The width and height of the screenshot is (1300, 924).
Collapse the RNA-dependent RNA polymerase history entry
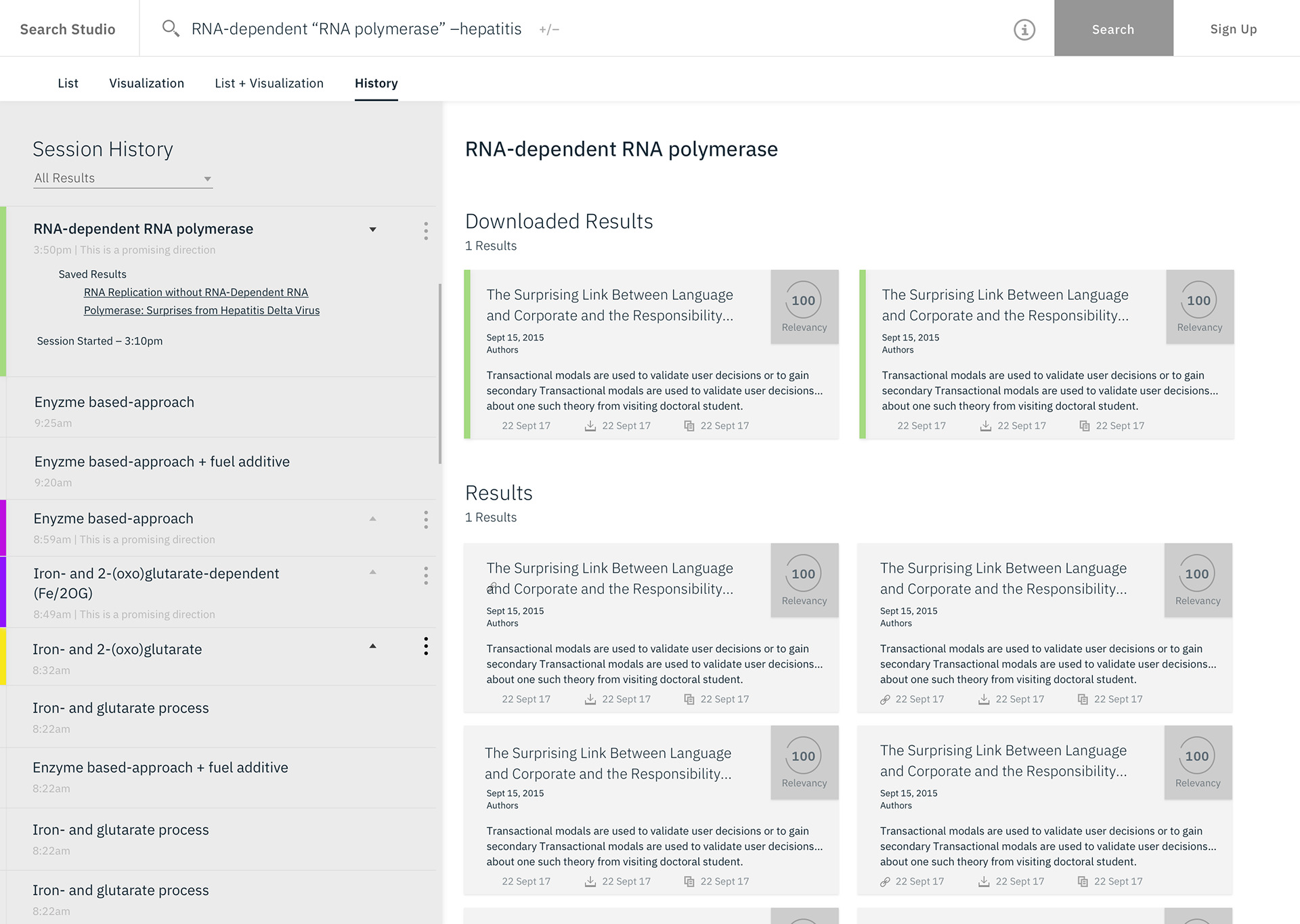pyautogui.click(x=372, y=229)
